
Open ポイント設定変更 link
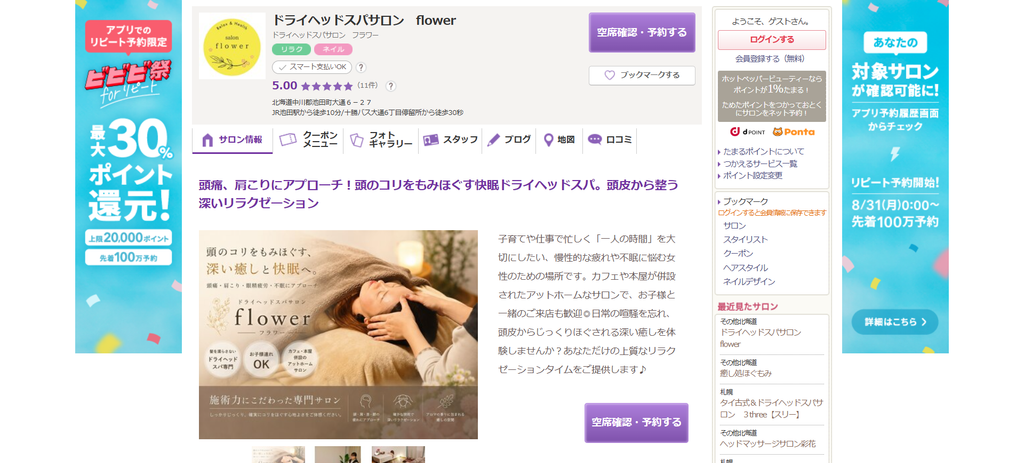(x=752, y=176)
